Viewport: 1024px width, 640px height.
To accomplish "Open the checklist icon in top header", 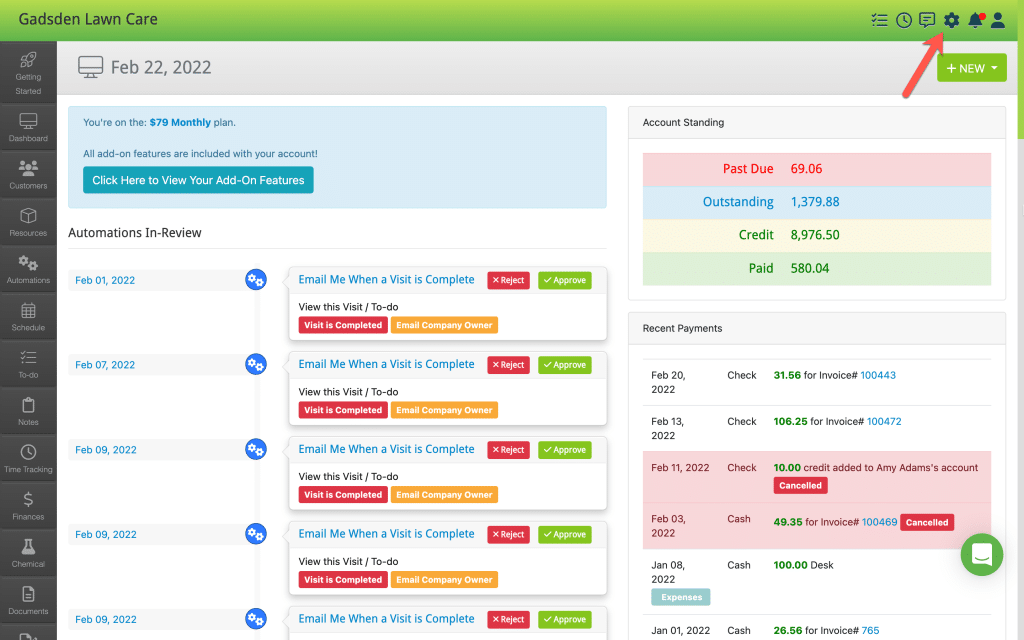I will pyautogui.click(x=880, y=20).
